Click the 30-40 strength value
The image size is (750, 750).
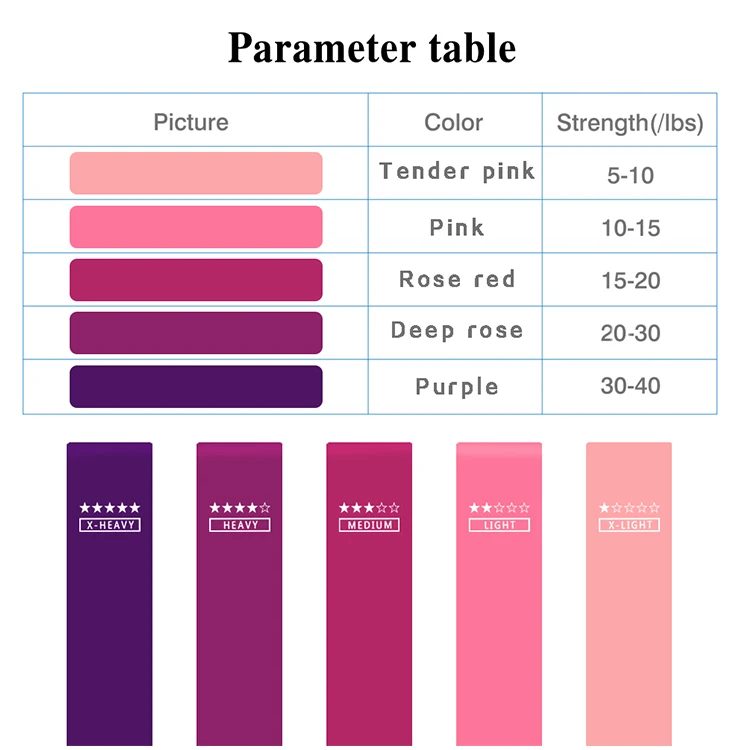click(x=630, y=386)
